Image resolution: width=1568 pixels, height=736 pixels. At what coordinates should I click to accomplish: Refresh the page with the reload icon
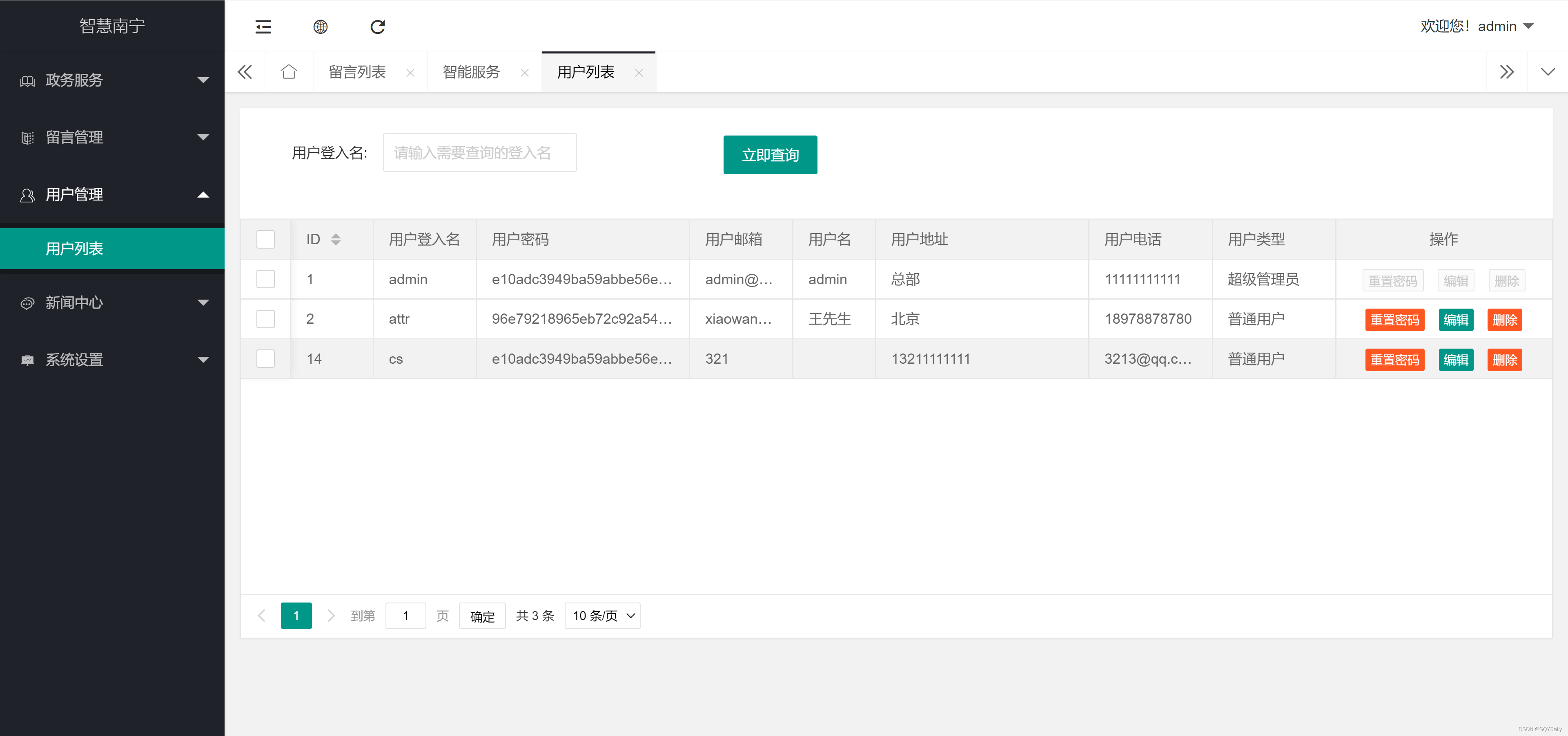coord(377,27)
